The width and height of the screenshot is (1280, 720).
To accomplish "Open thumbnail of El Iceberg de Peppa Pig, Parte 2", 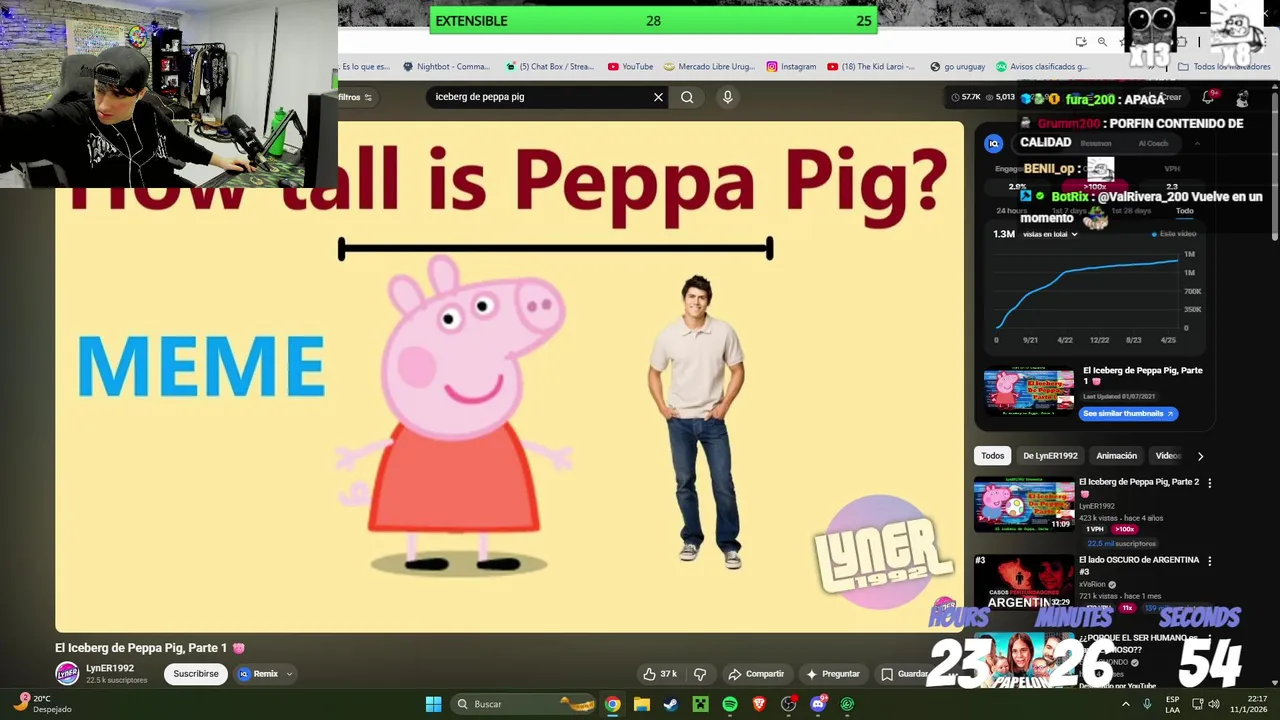I will click(1024, 504).
